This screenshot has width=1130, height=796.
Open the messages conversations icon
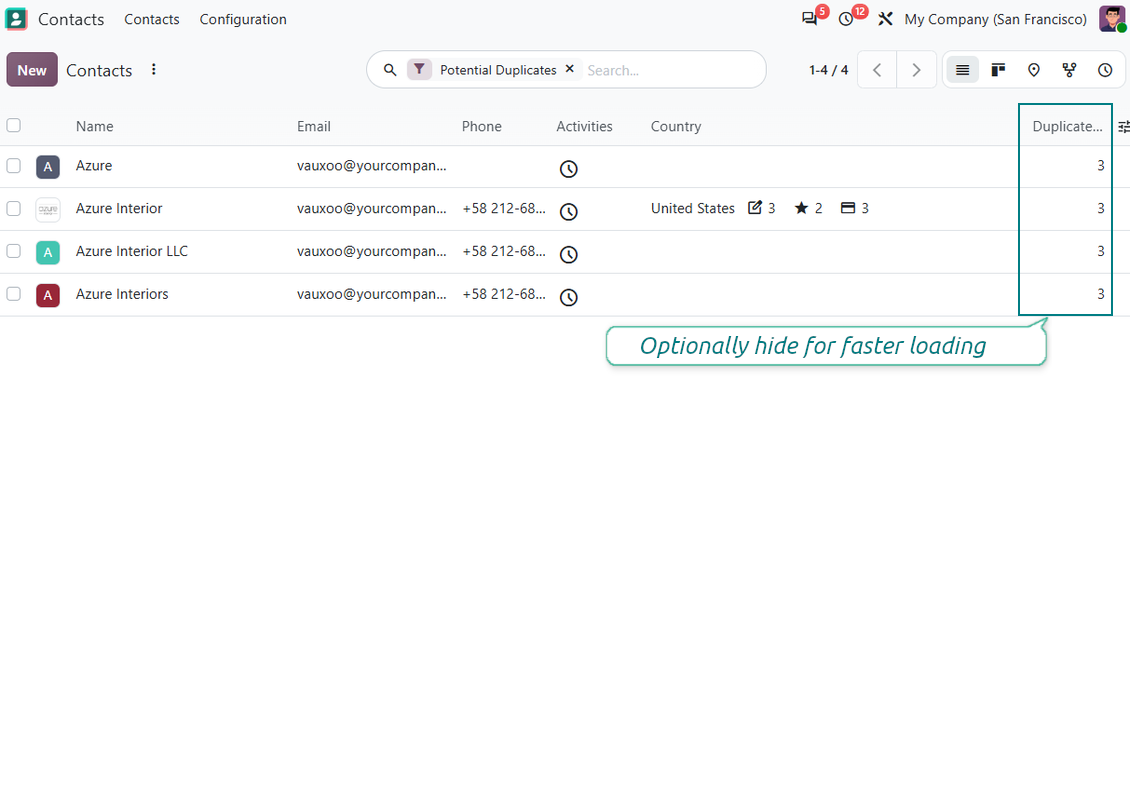(810, 19)
